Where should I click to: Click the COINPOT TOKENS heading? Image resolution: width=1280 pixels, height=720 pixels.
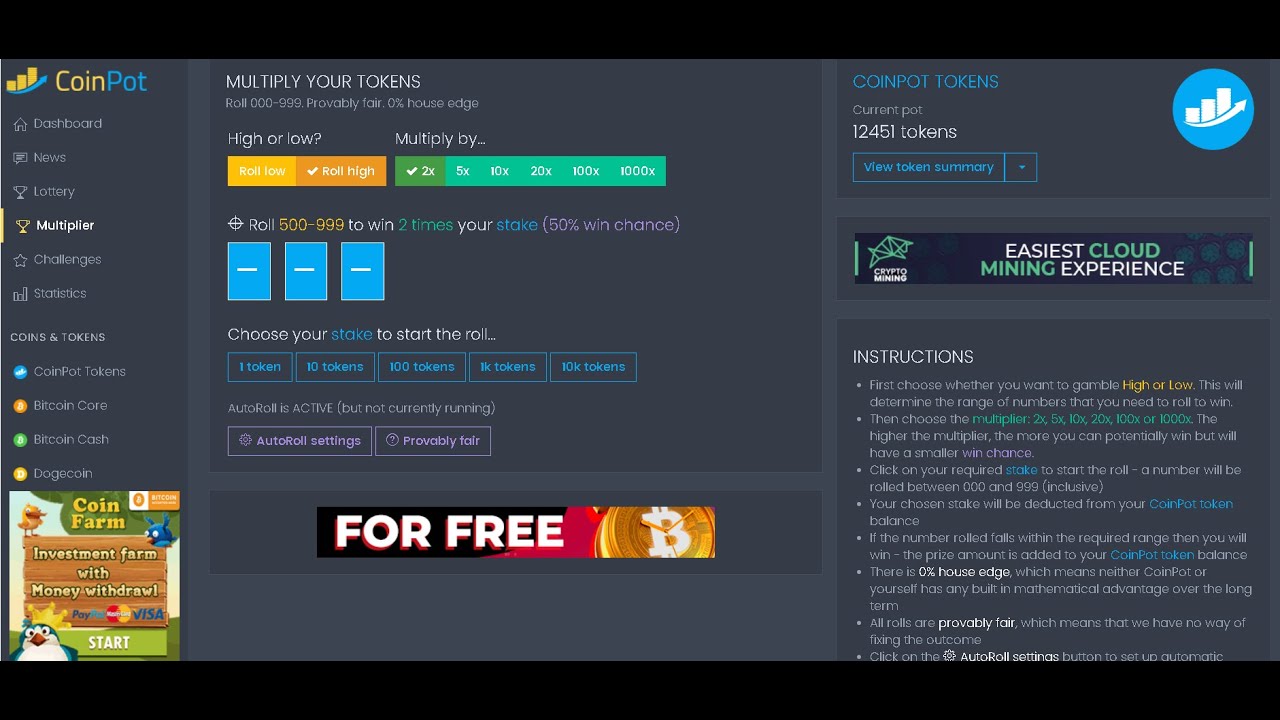tap(925, 82)
